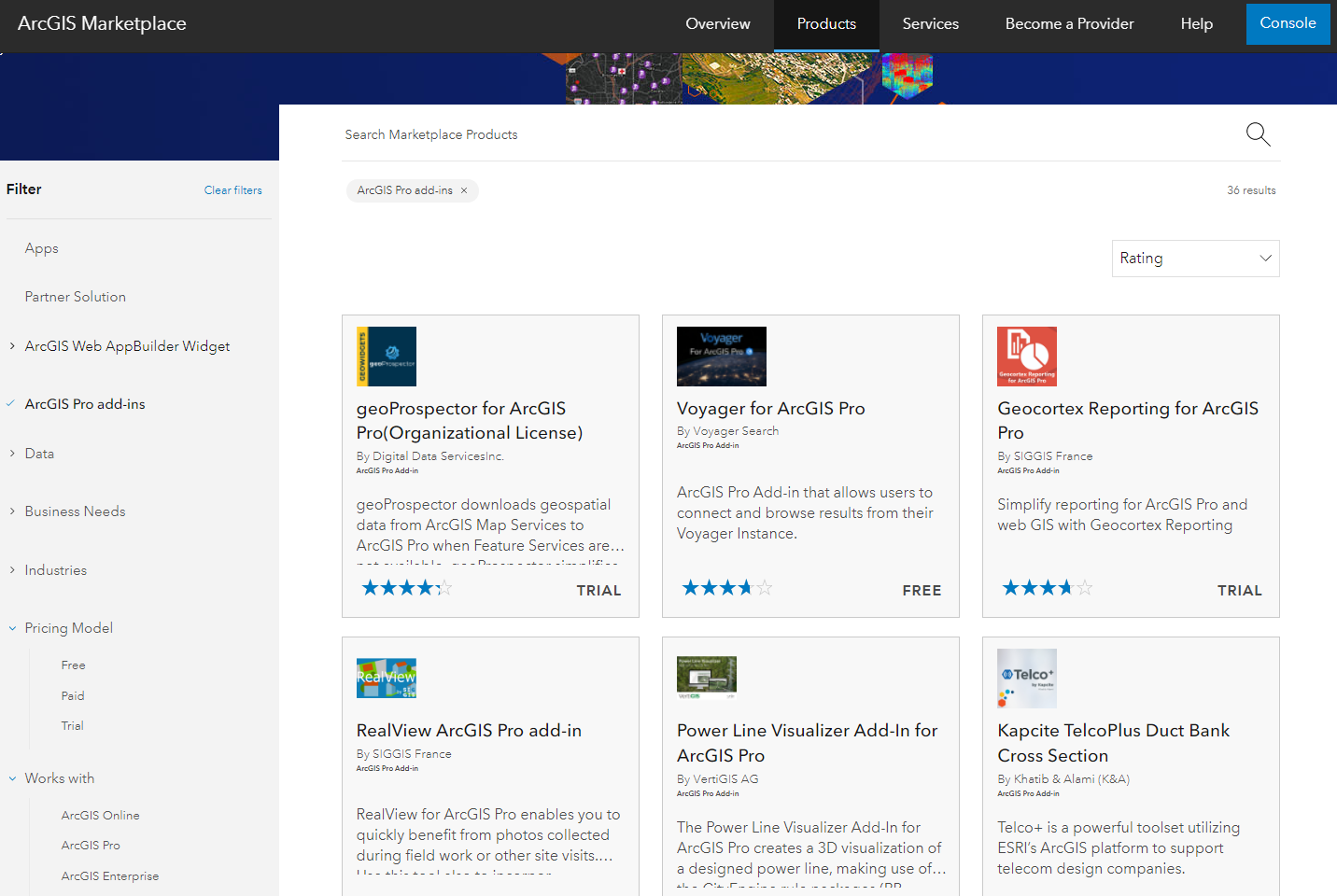
Task: Click 'By Khatib & Alami (K&A)' provider text
Action: click(x=1063, y=779)
